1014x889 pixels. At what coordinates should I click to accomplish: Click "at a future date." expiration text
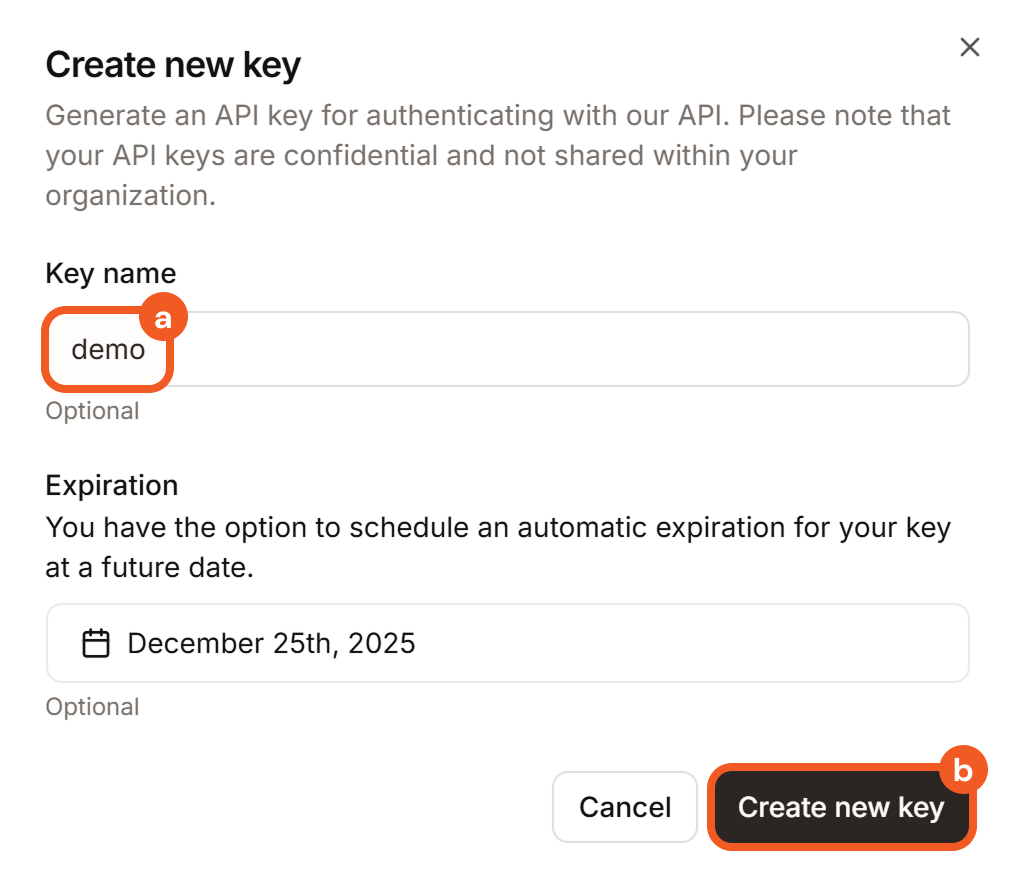(150, 568)
